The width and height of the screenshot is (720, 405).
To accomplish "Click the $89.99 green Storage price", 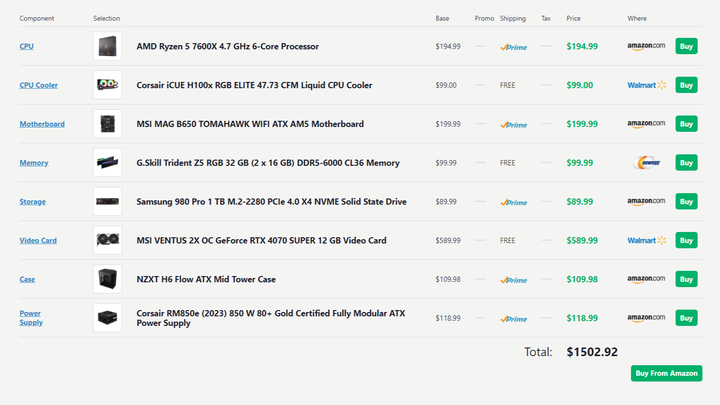I will [579, 202].
